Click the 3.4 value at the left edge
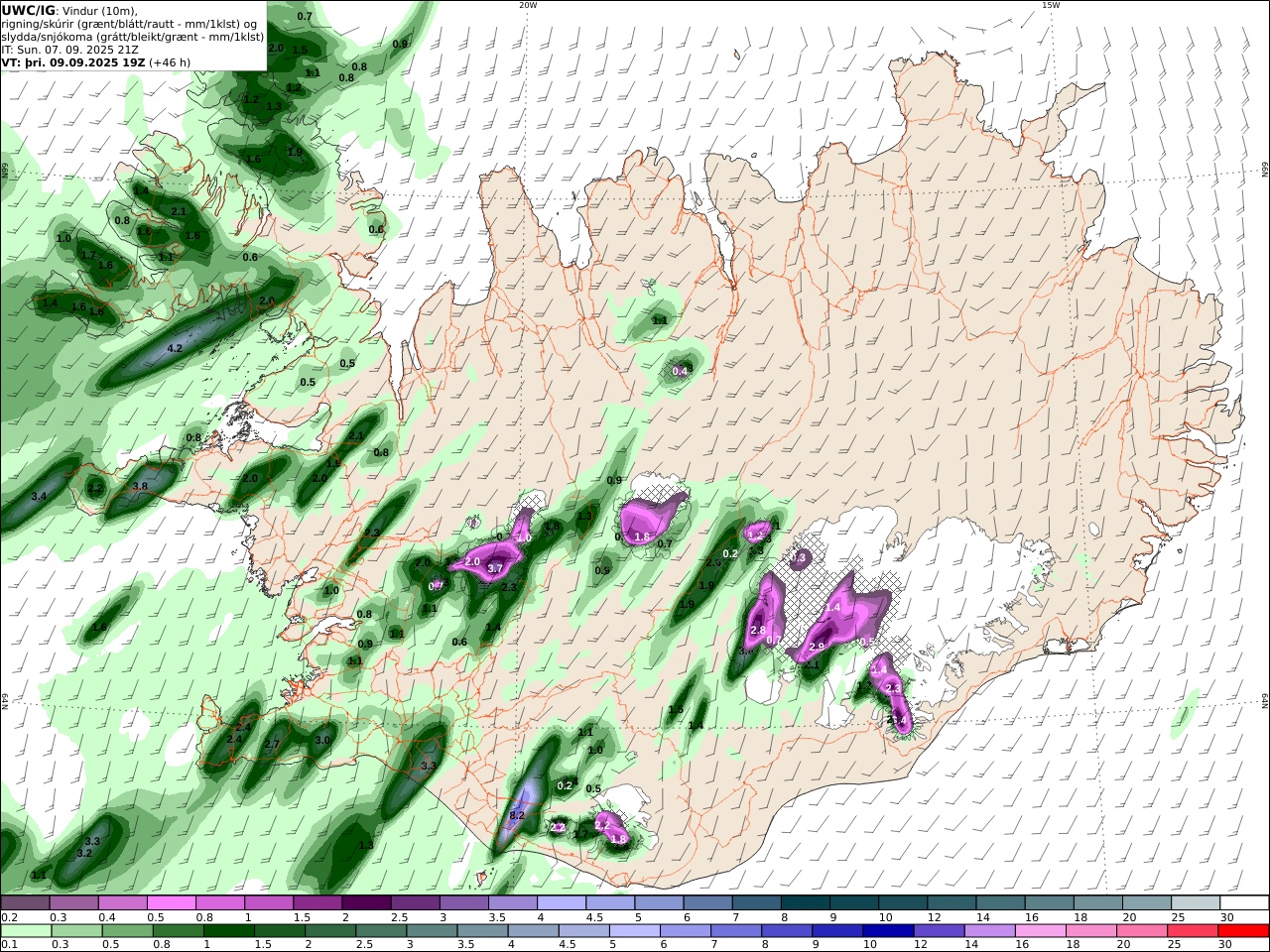 [40, 496]
